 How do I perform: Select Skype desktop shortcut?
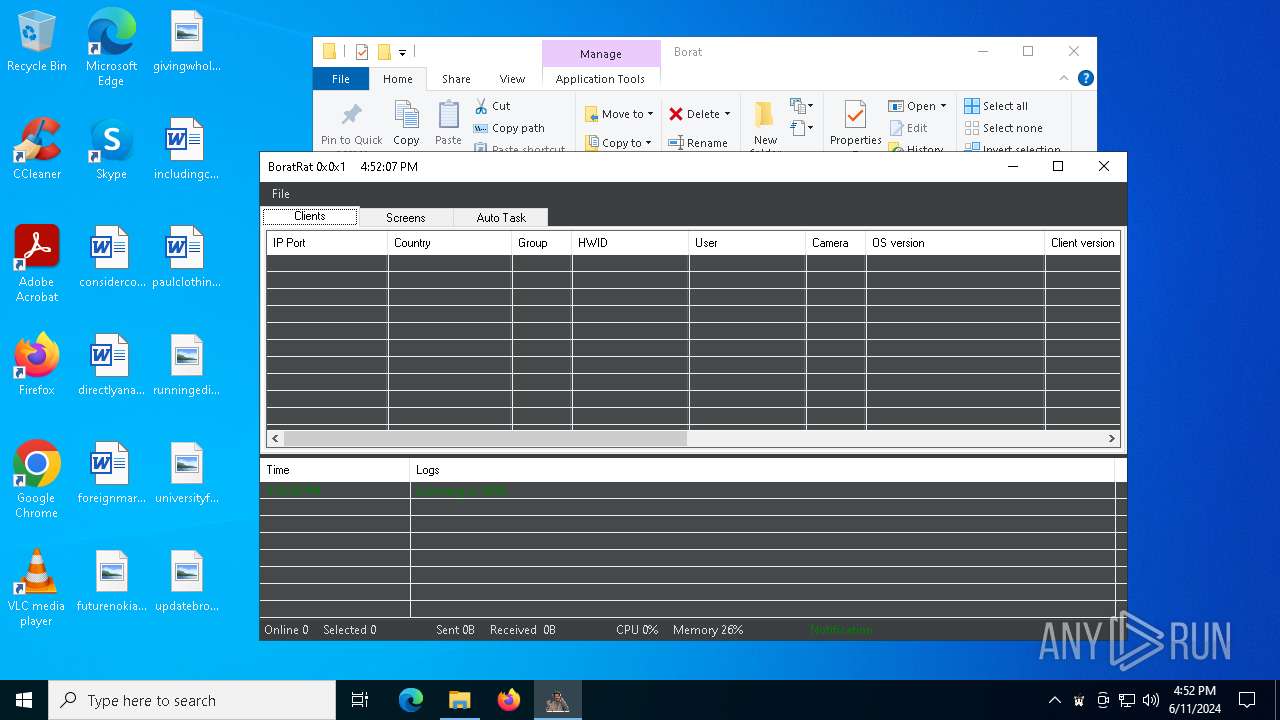111,149
